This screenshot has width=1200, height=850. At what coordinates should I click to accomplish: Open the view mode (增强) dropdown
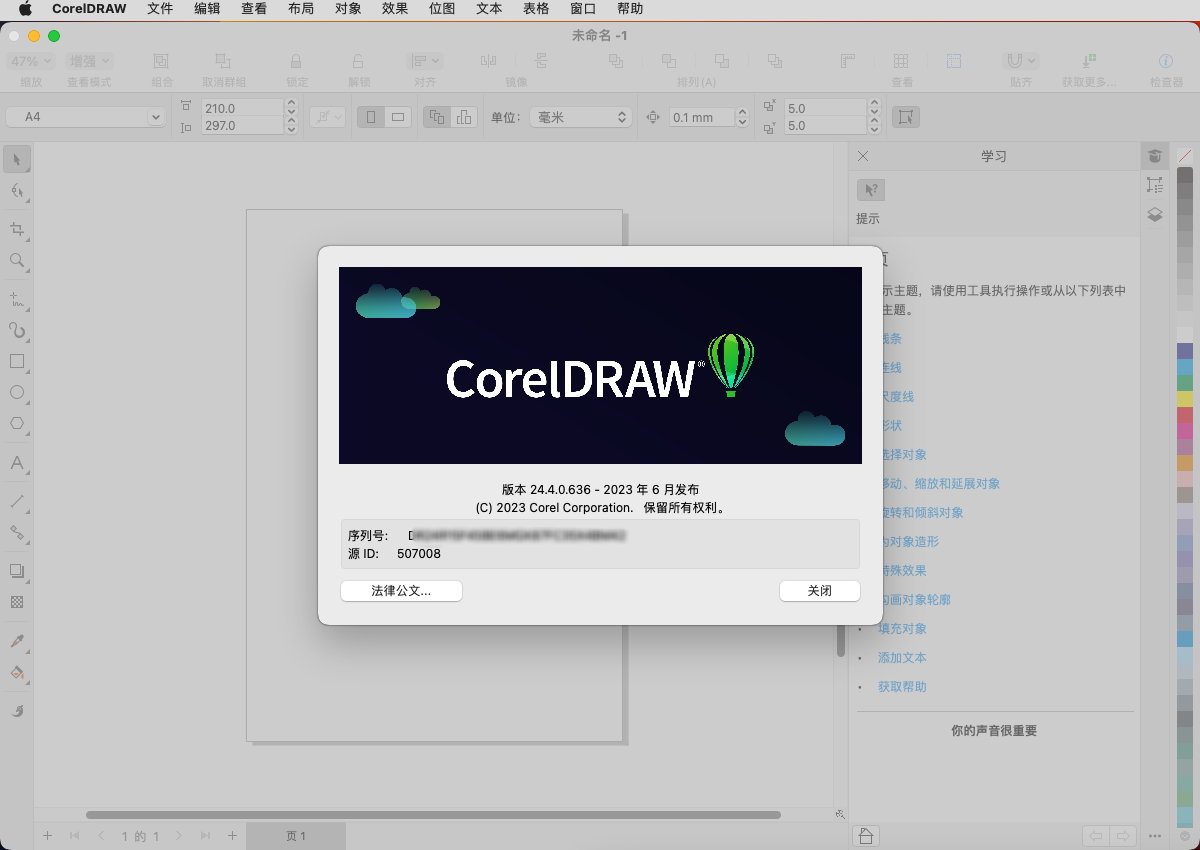pyautogui.click(x=90, y=61)
